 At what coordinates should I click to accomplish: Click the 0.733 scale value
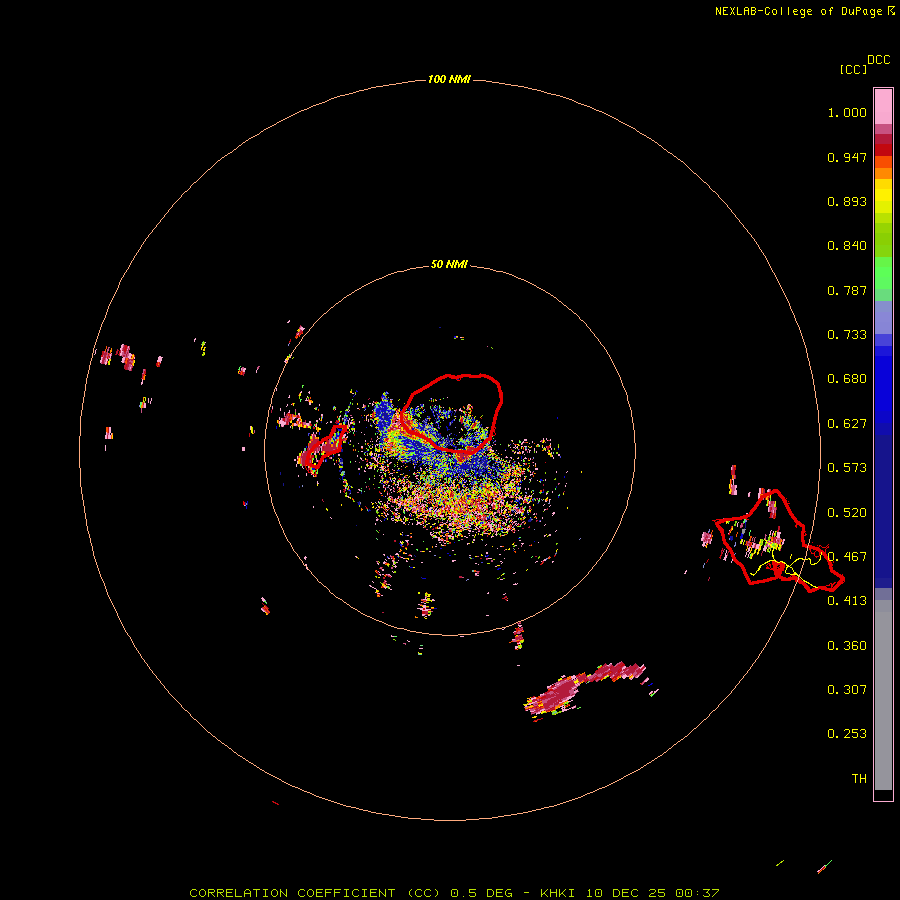click(847, 335)
